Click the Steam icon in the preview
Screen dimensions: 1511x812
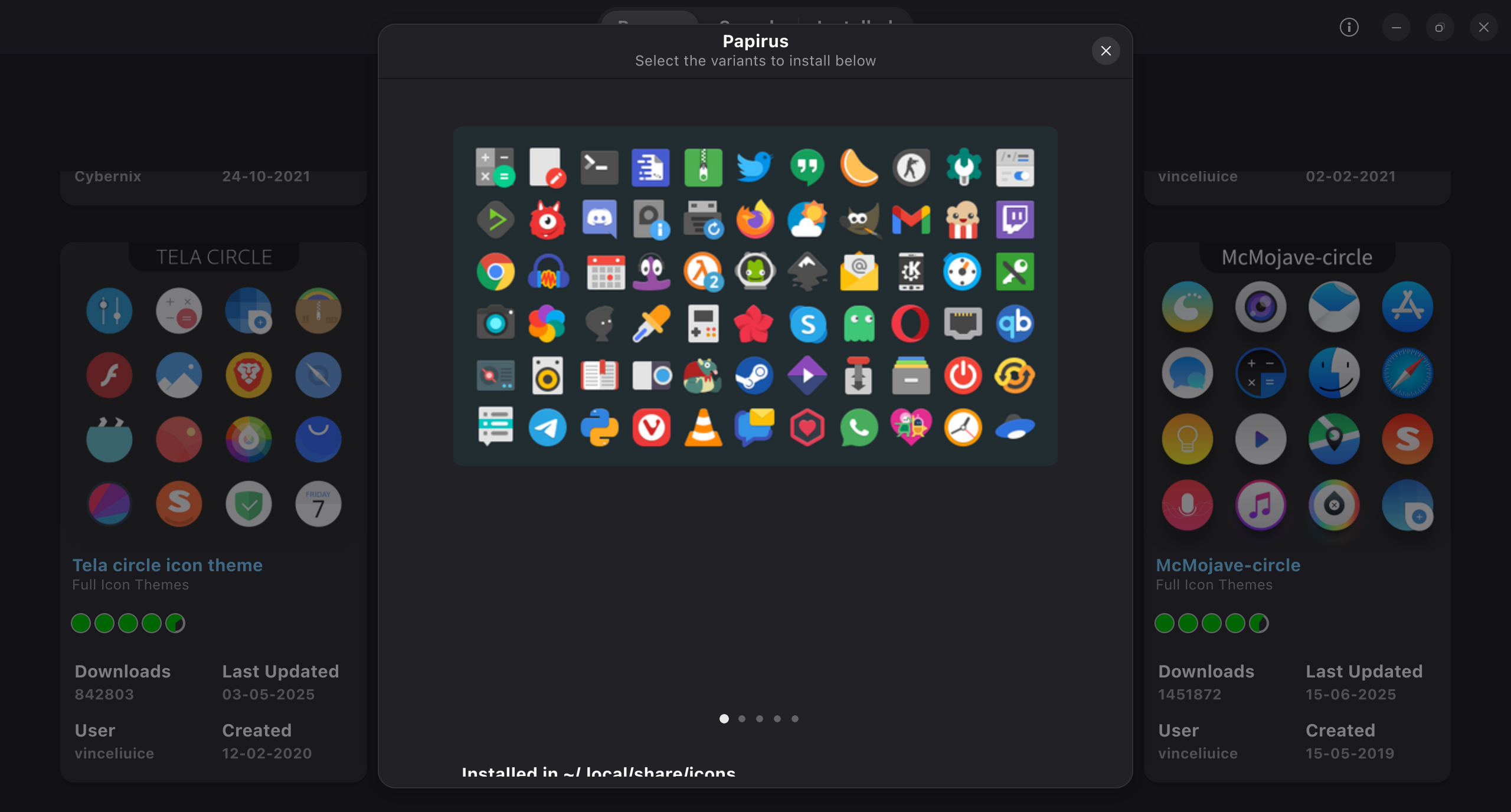(x=755, y=375)
